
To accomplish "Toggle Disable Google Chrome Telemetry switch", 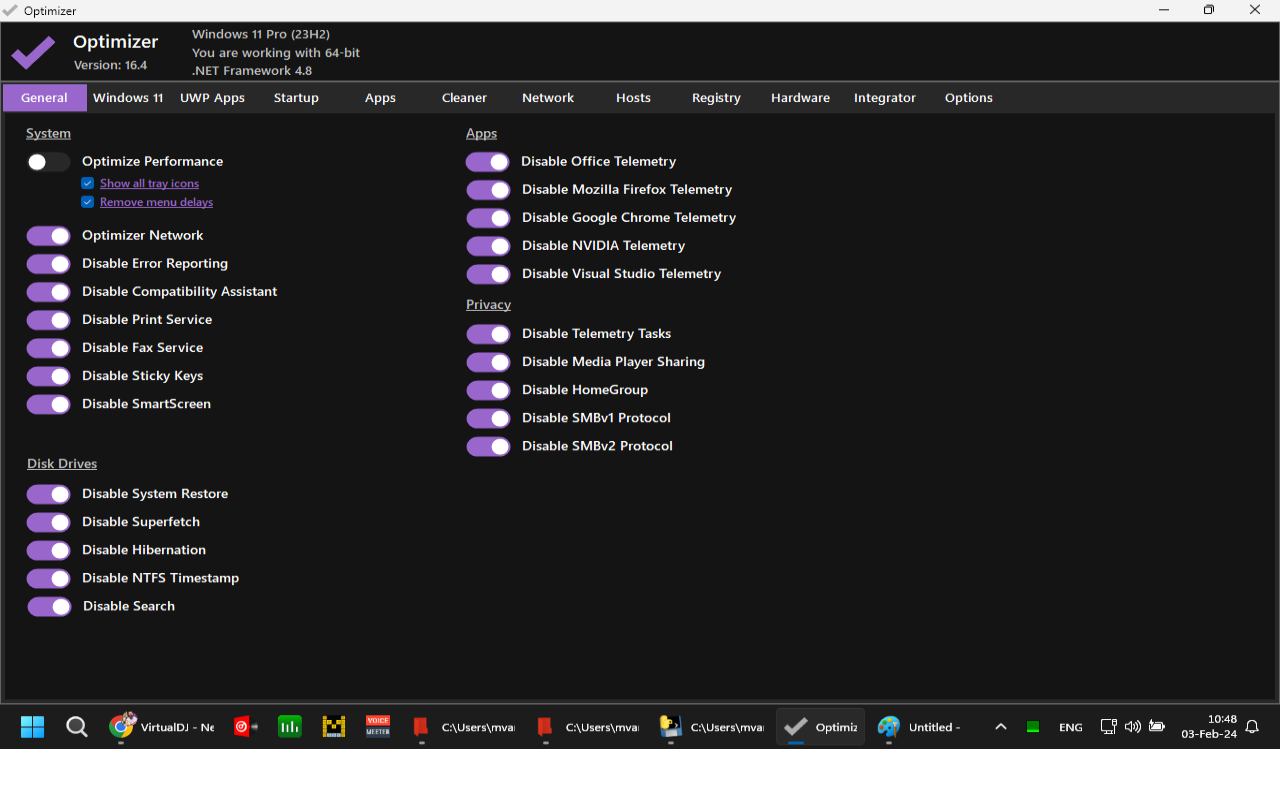I will click(x=488, y=218).
